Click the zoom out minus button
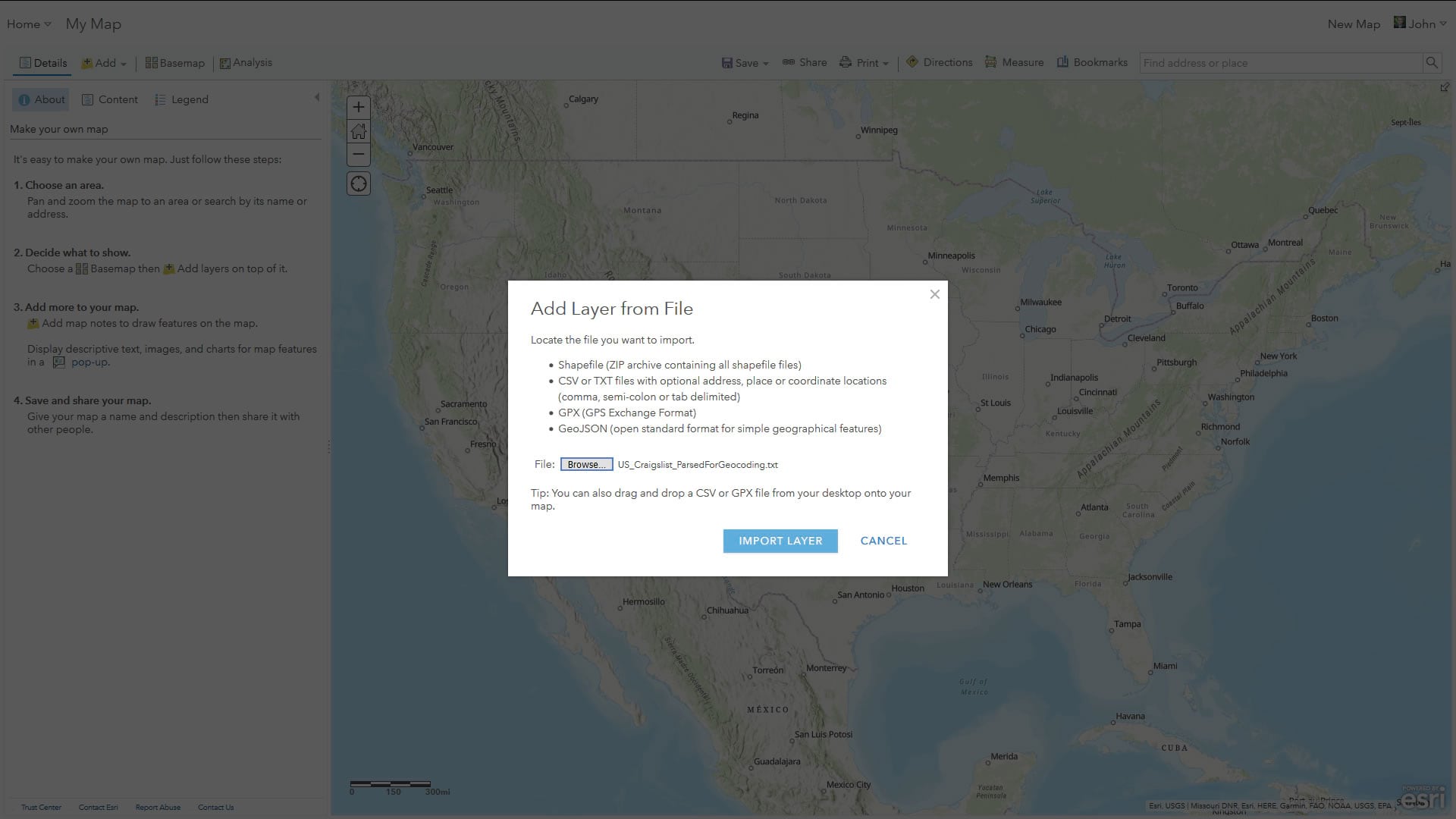 click(359, 155)
